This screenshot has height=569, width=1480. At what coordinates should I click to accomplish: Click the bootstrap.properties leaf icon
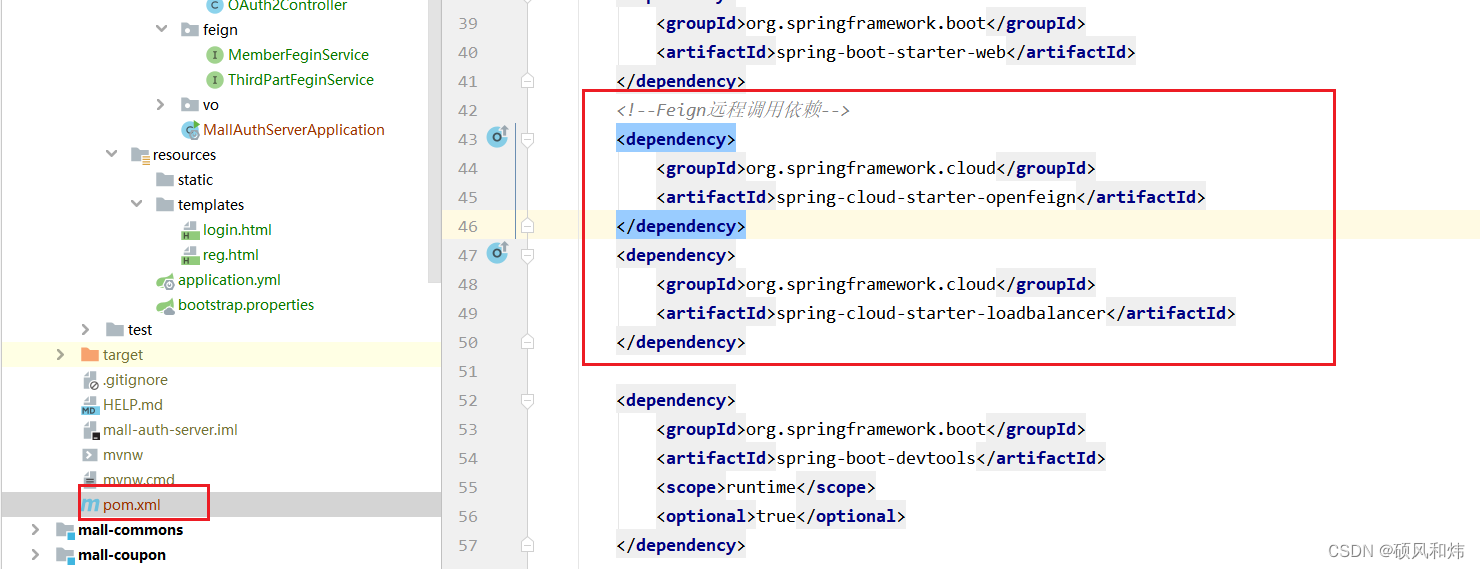(x=165, y=305)
